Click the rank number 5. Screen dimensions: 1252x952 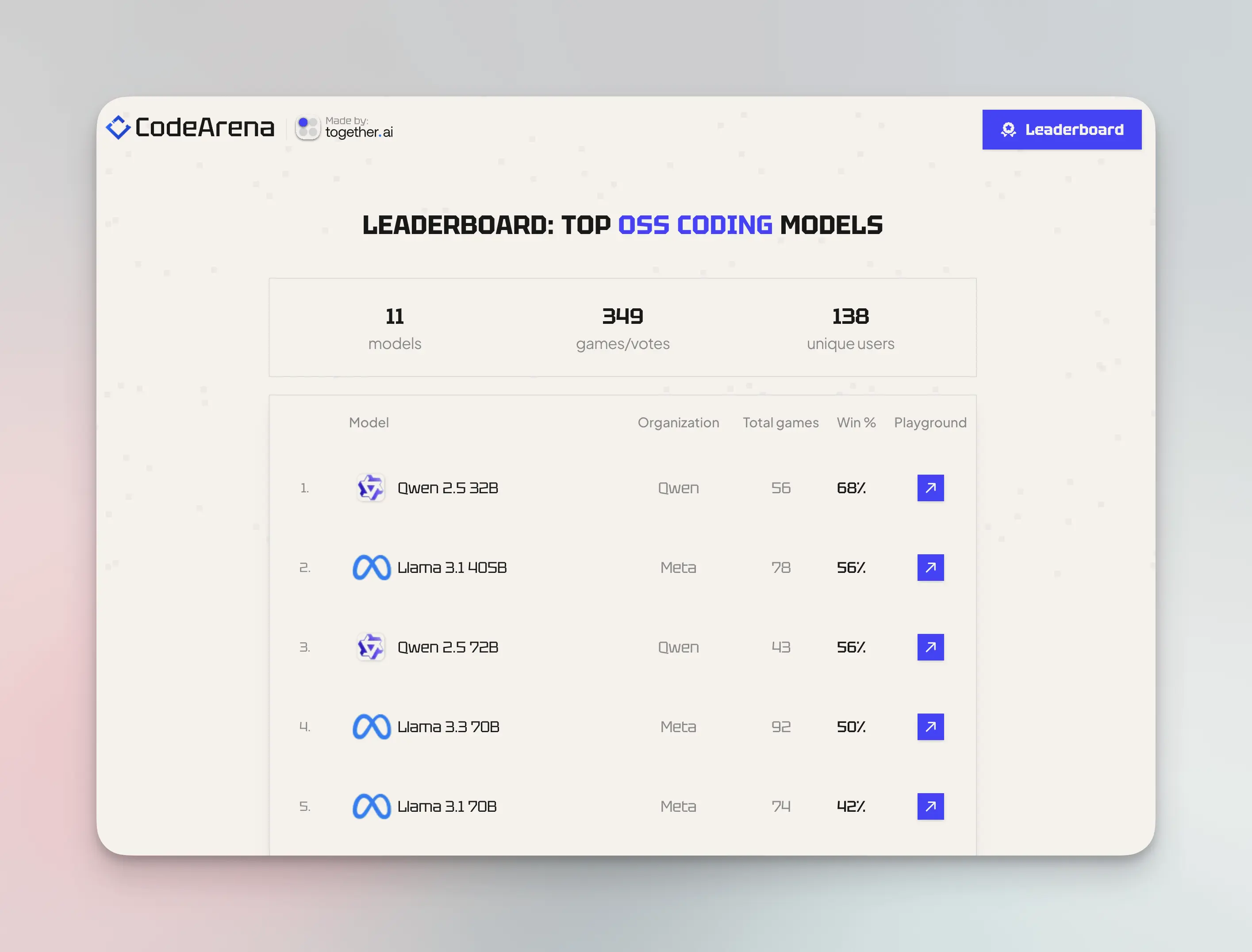coord(304,806)
